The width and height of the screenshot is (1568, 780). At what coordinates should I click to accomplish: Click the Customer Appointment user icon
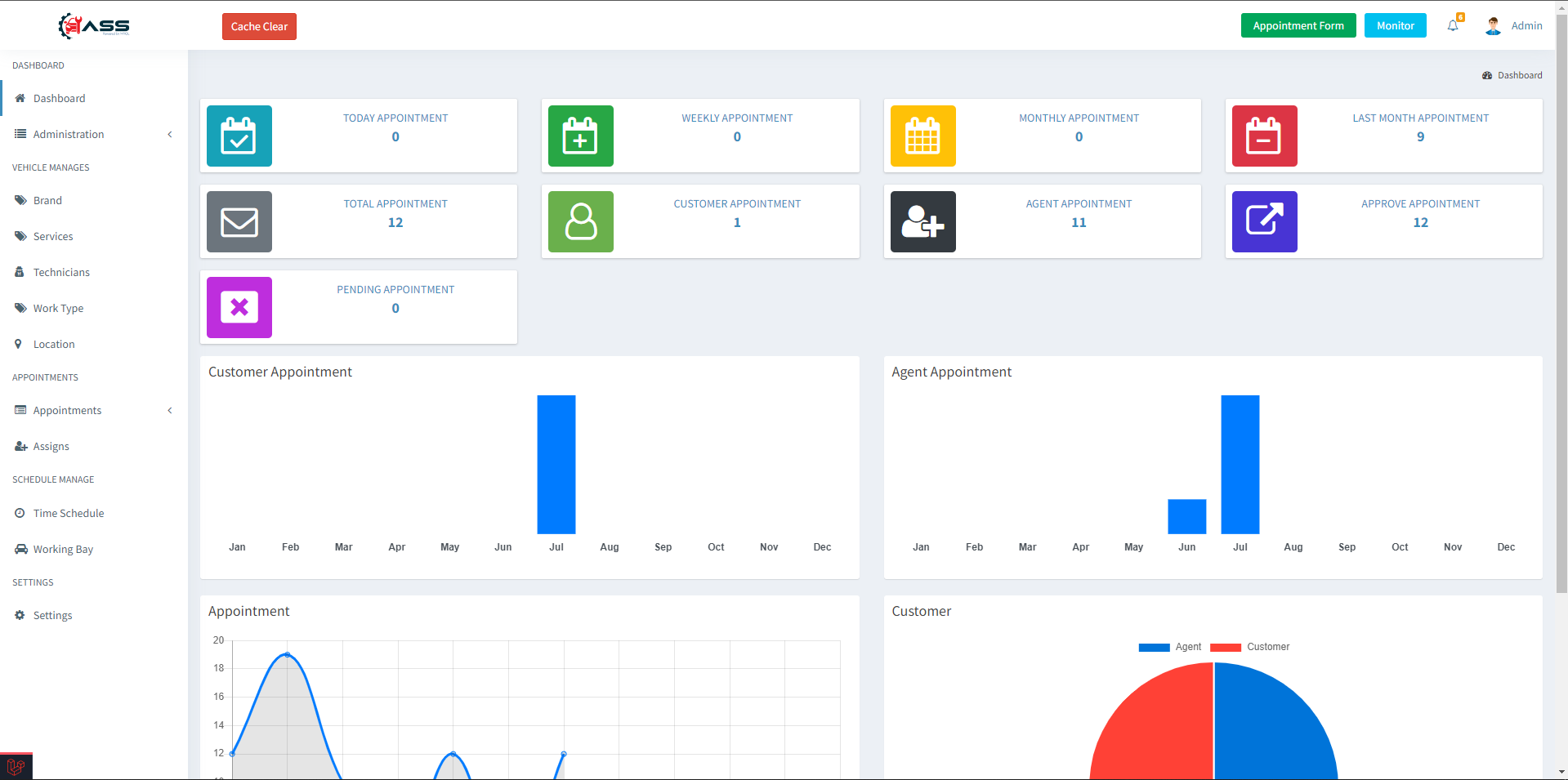(581, 221)
